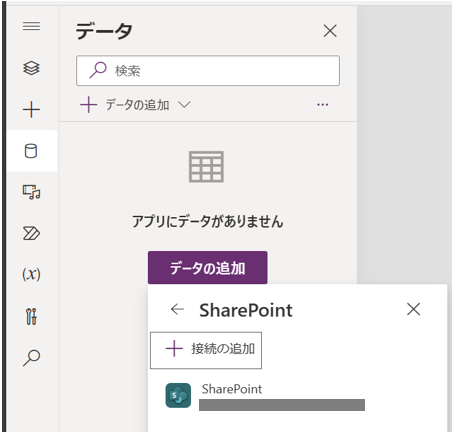Open the Tree view layers icon

click(31, 68)
